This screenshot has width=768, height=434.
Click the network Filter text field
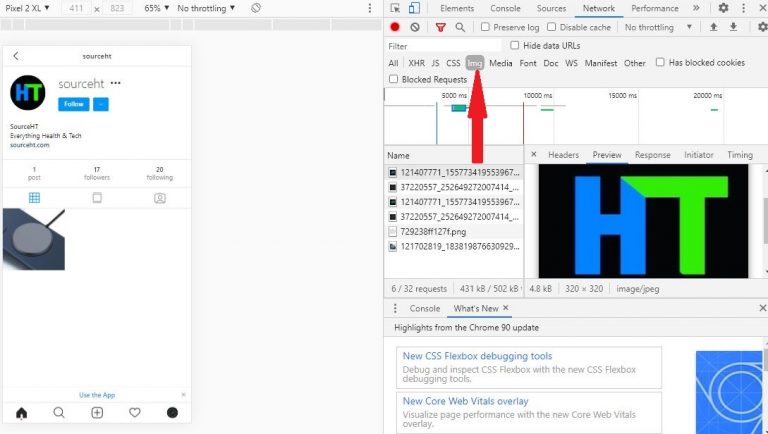[443, 46]
